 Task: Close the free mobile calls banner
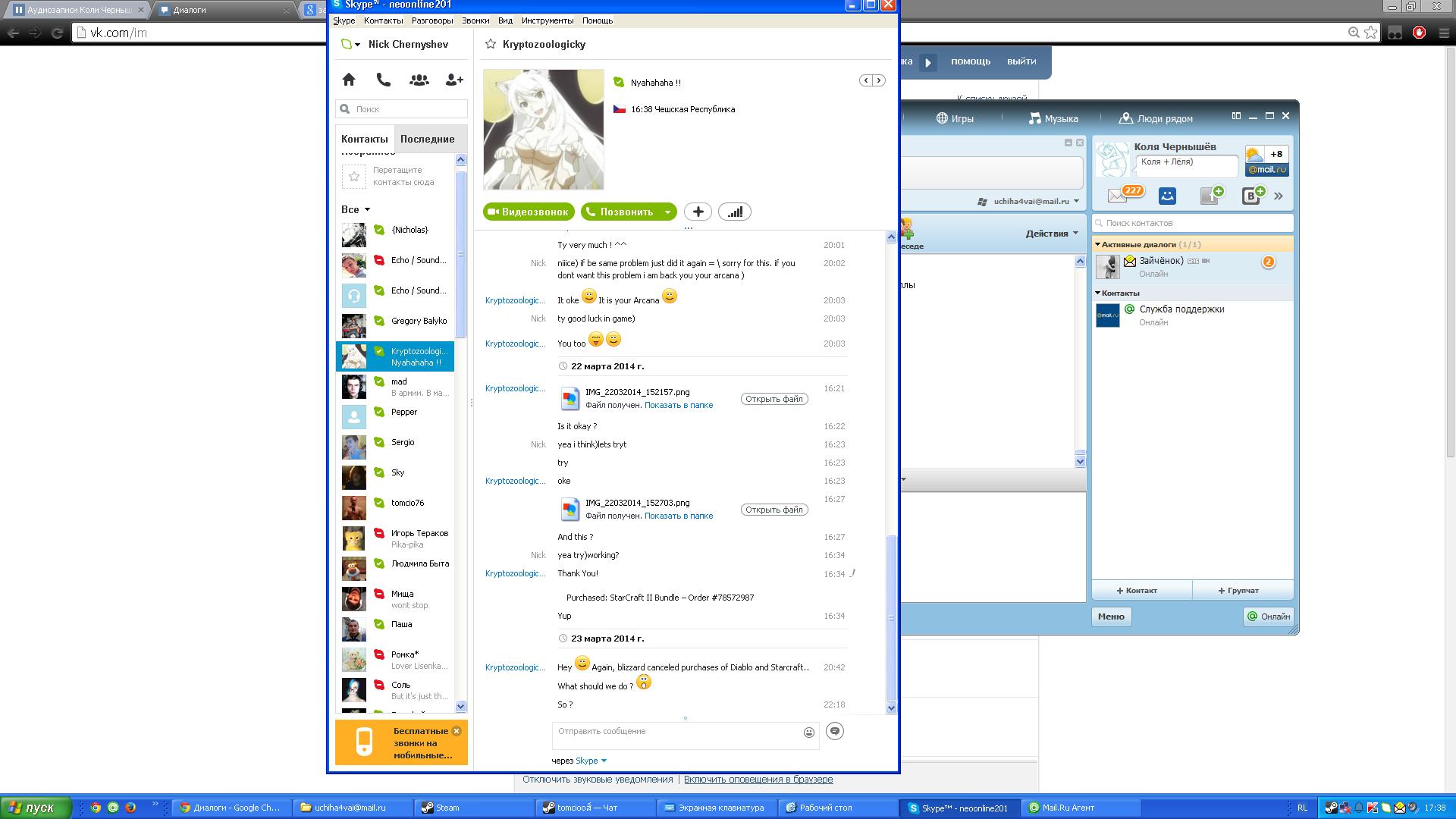pos(457,731)
